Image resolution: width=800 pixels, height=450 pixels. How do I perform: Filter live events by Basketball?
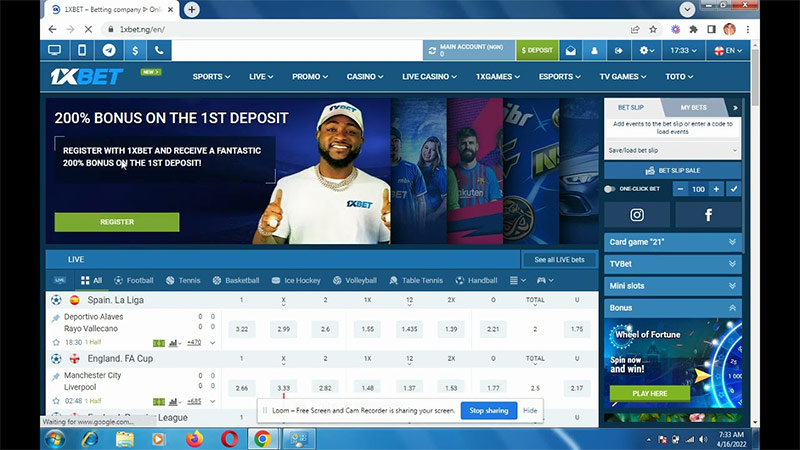[x=236, y=280]
